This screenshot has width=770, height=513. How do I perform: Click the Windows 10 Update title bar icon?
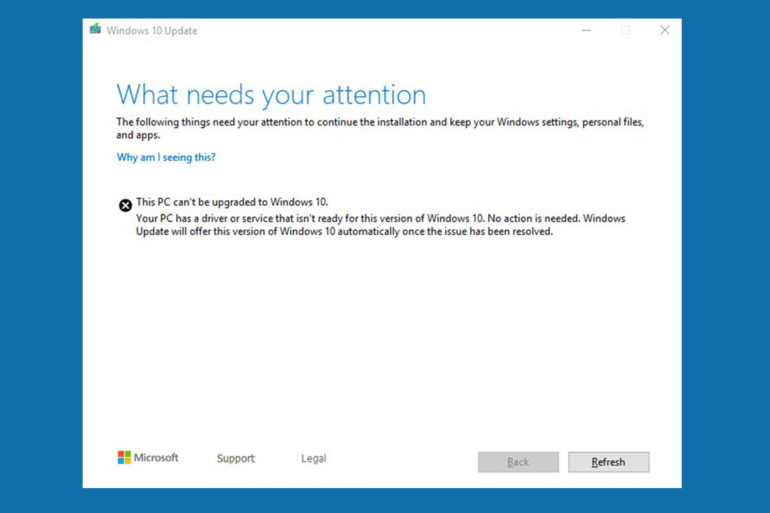(95, 29)
